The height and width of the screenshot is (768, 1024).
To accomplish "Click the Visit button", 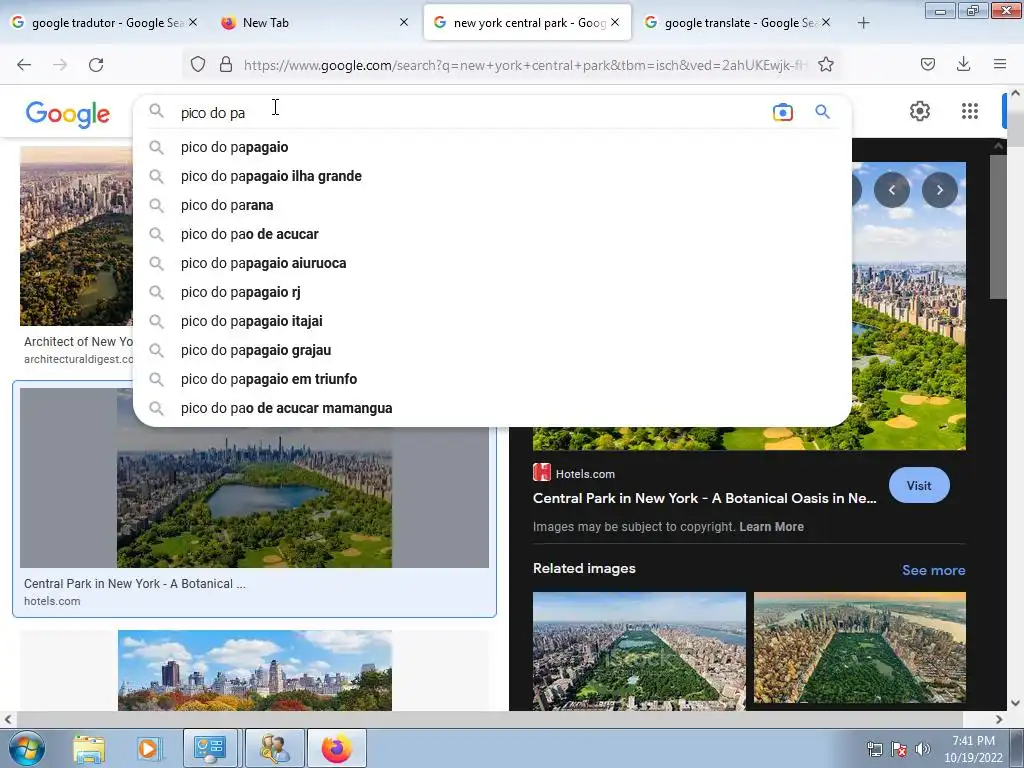I will tap(919, 485).
